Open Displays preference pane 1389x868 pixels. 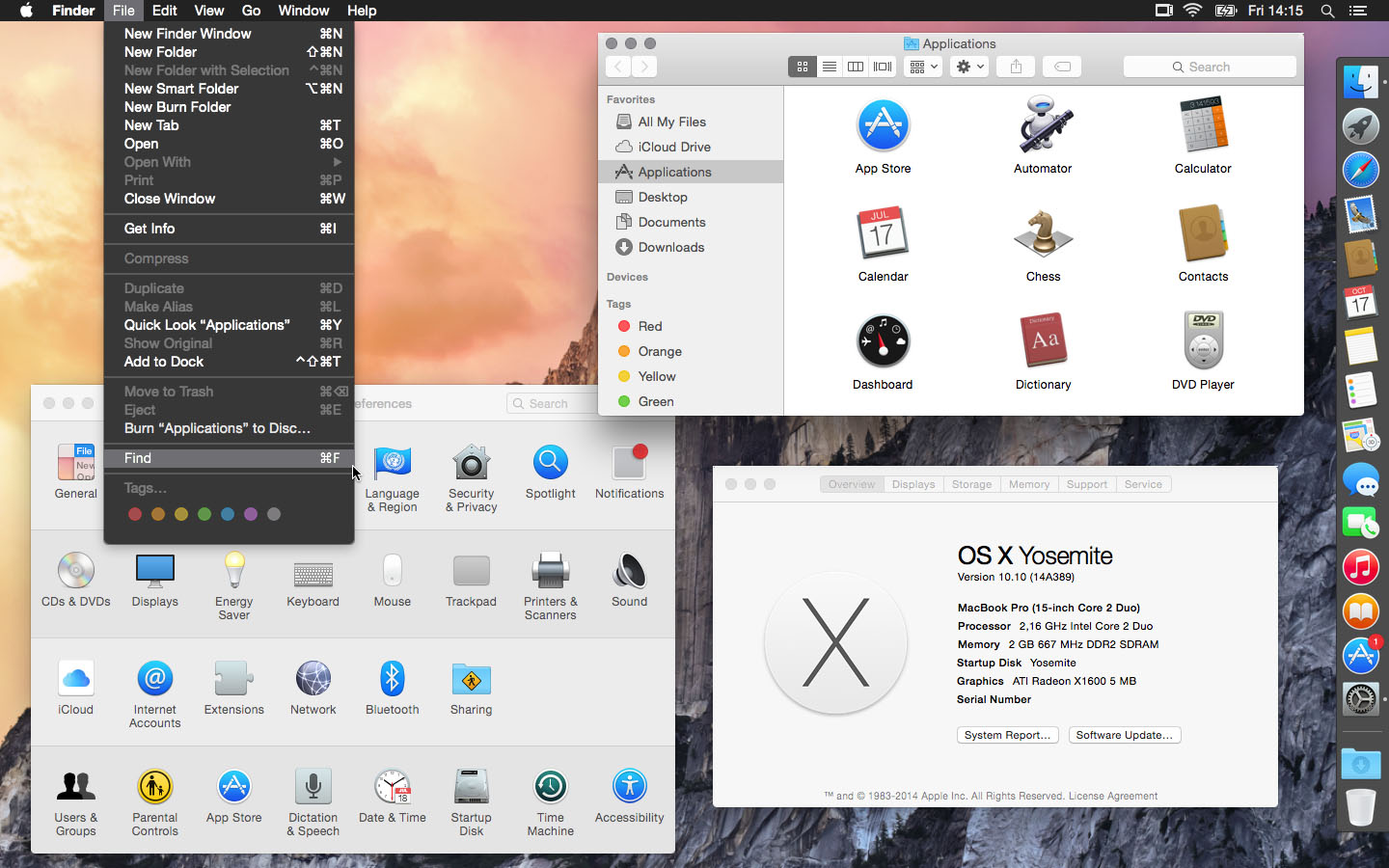(154, 571)
